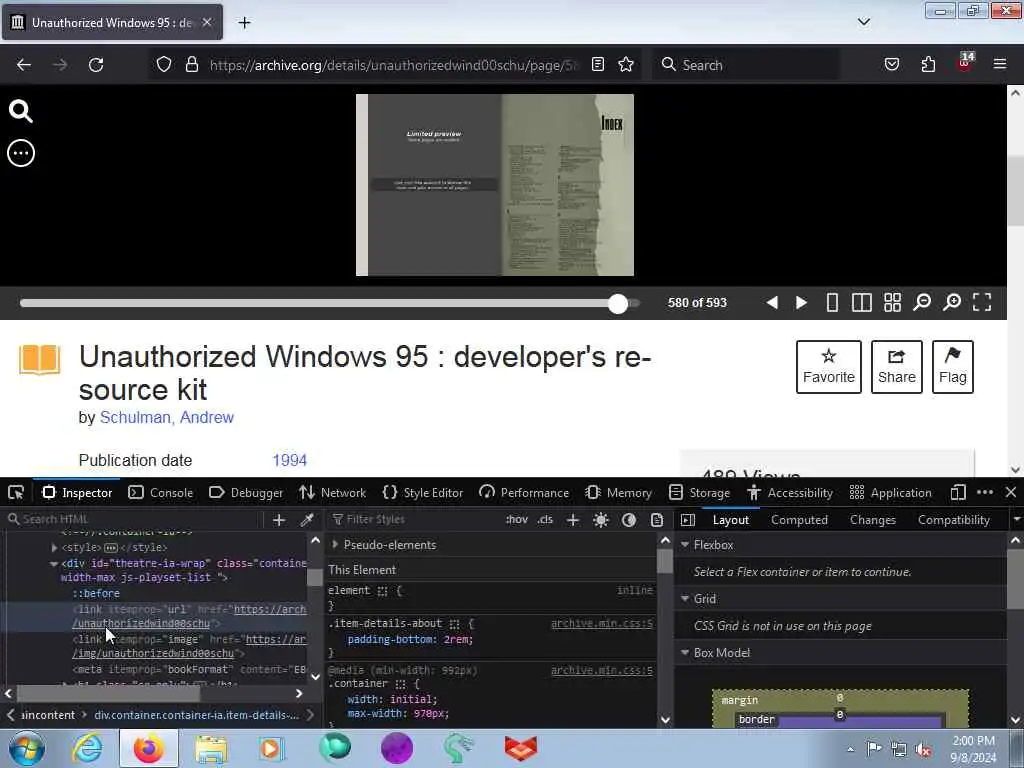Collapse the Box Model section
Viewport: 1024px width, 768px height.
click(x=685, y=653)
